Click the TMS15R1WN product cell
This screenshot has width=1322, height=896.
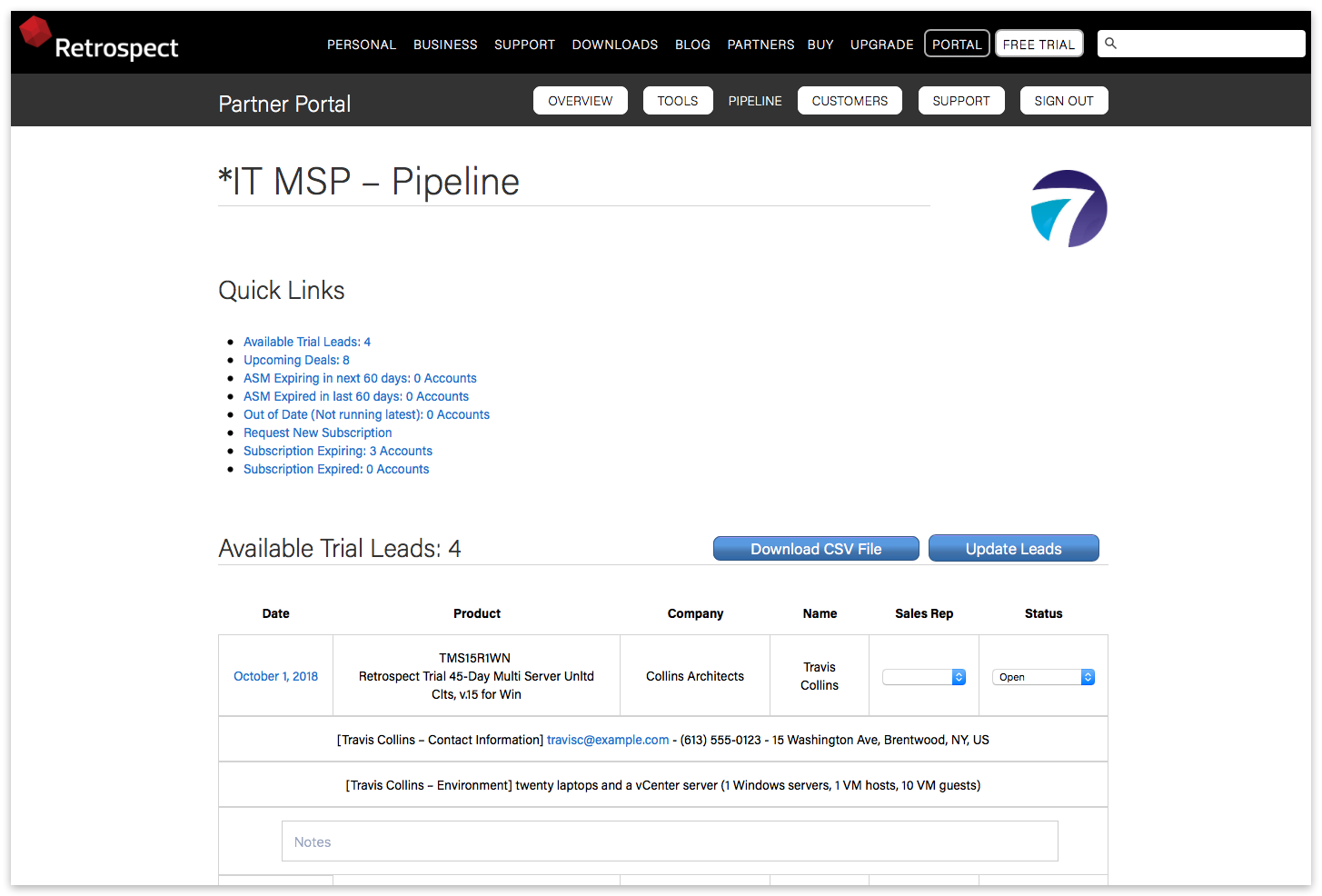[x=476, y=676]
